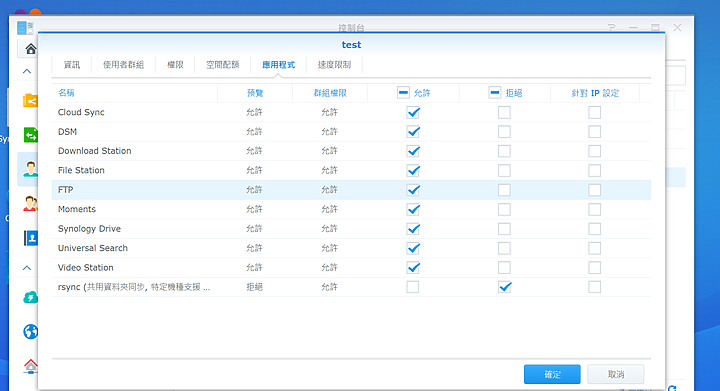Open the 權限 tab
This screenshot has height=391, width=720.
175,65
